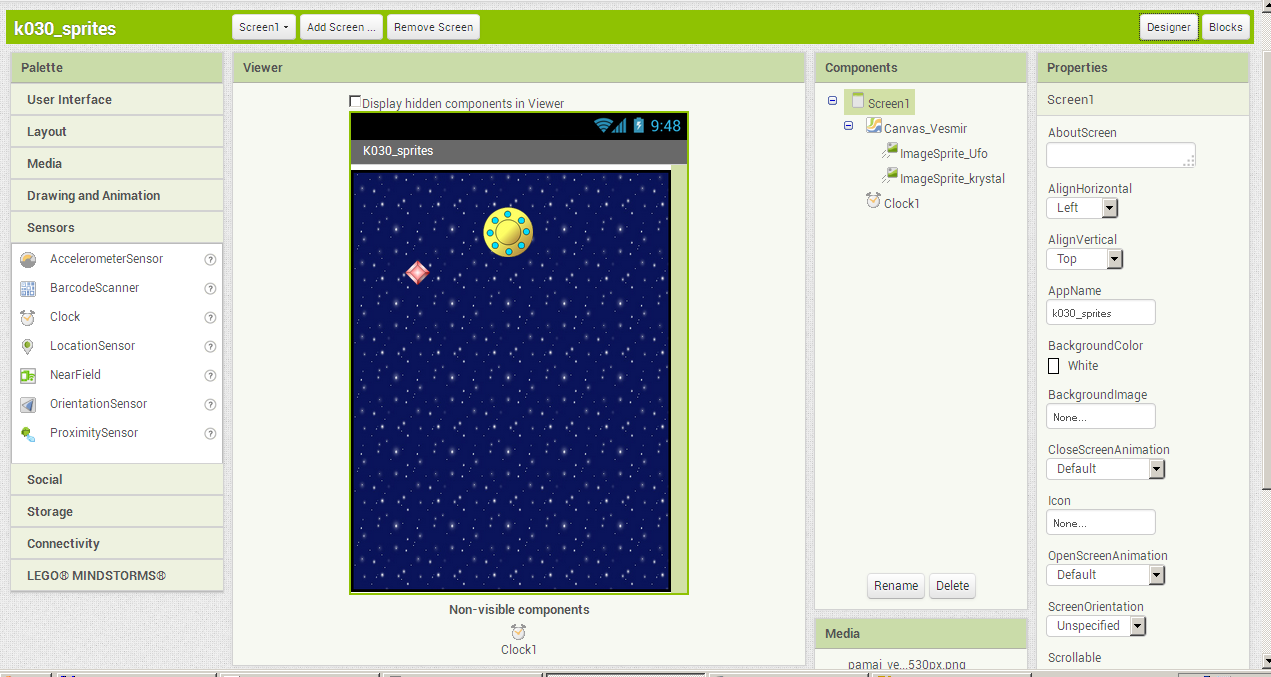
Task: Click the Remove Screen button
Action: coord(434,27)
